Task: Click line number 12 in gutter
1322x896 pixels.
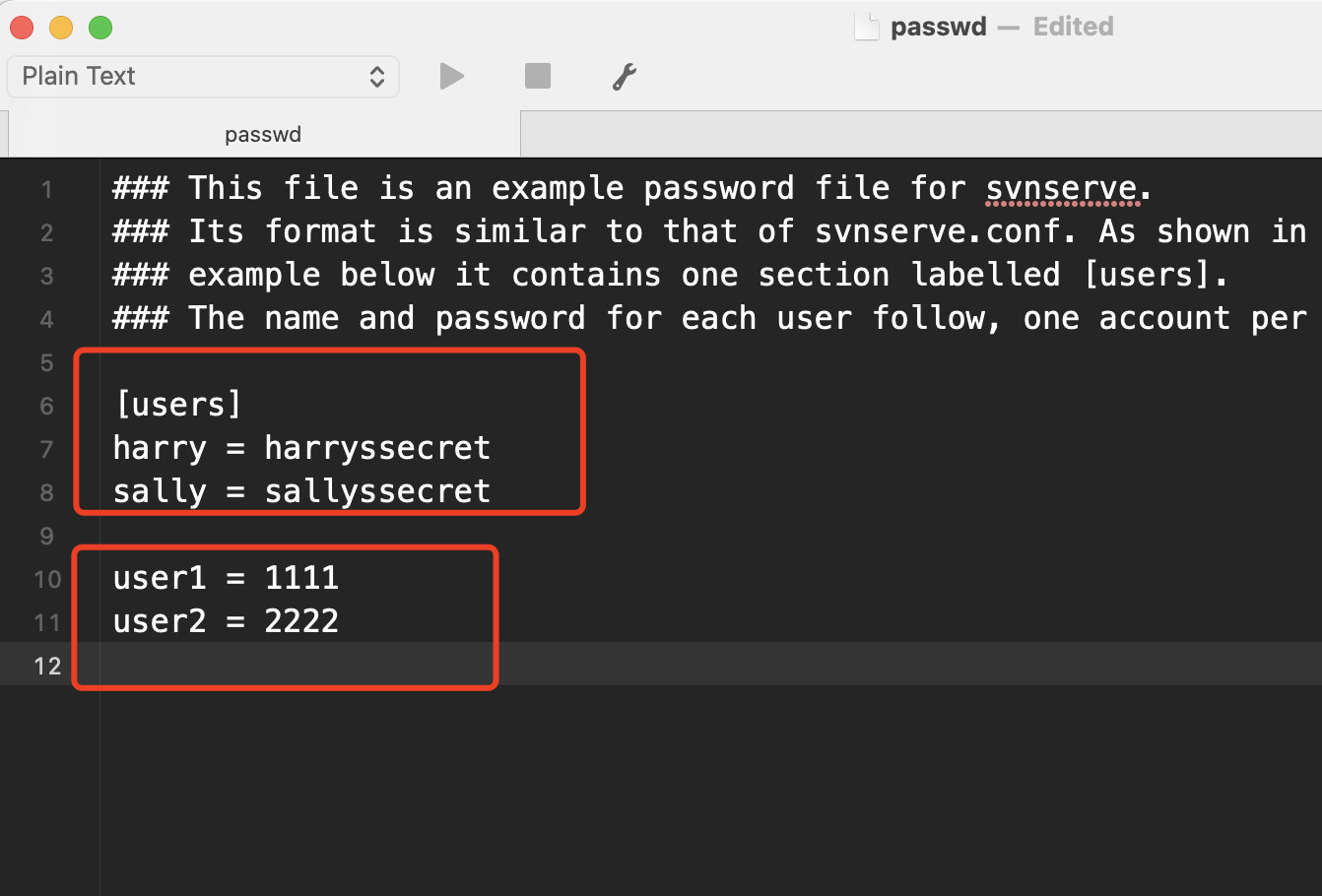Action: [x=47, y=666]
